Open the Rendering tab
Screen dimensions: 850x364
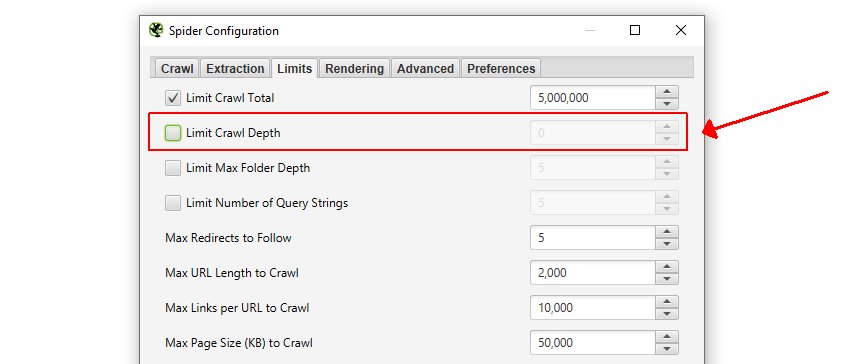pos(355,68)
